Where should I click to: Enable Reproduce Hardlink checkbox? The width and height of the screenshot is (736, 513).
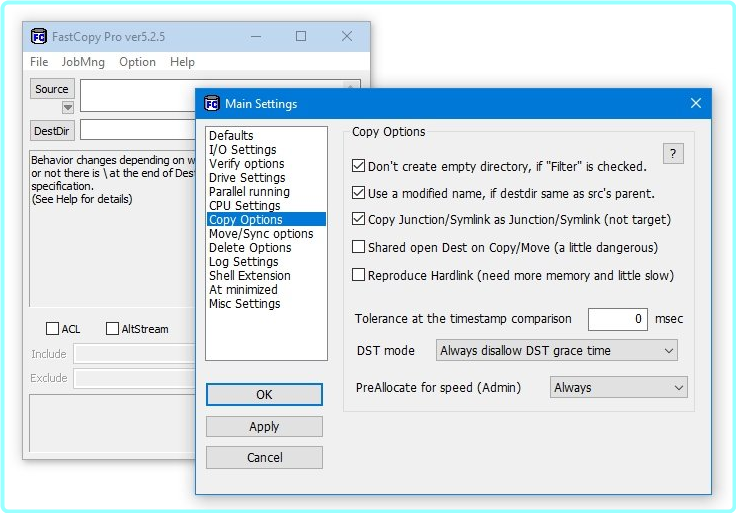[359, 275]
